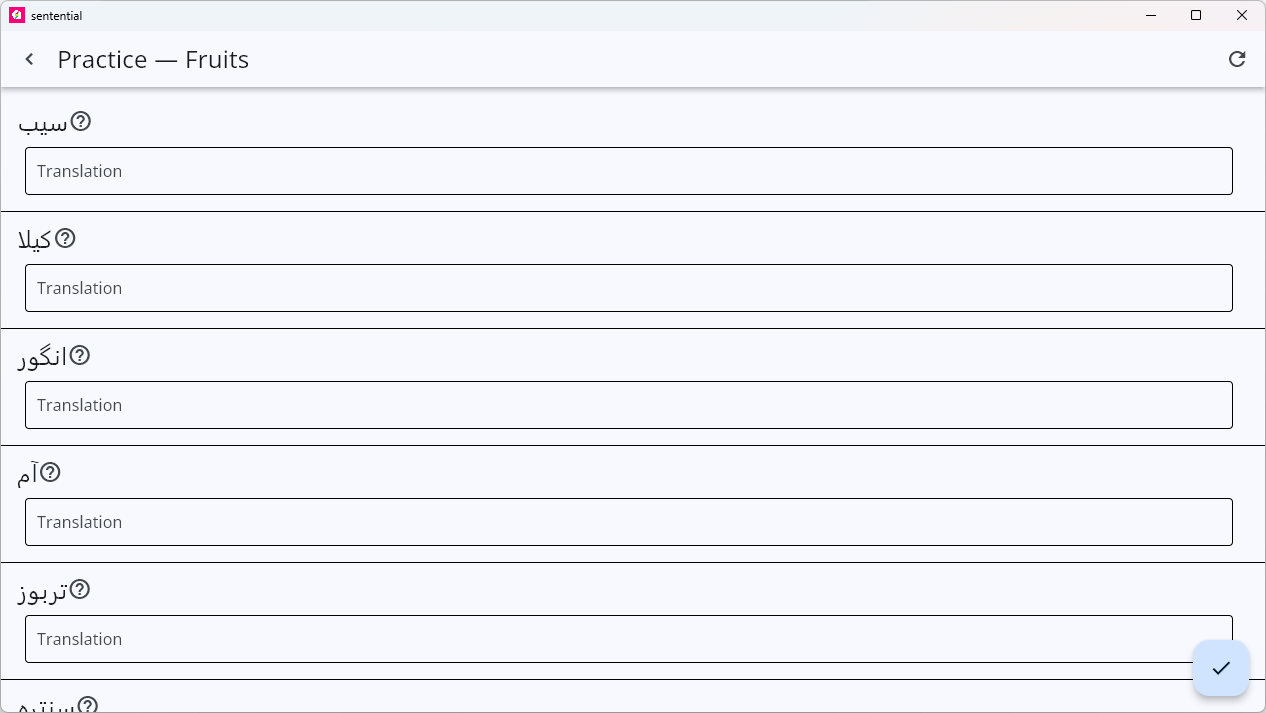Screen dimensions: 1266x713
Task: Minimize the sentential window
Action: 1151,15
